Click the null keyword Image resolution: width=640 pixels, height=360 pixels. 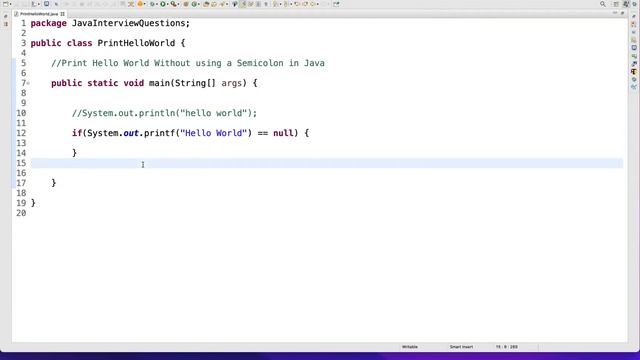[x=283, y=133]
